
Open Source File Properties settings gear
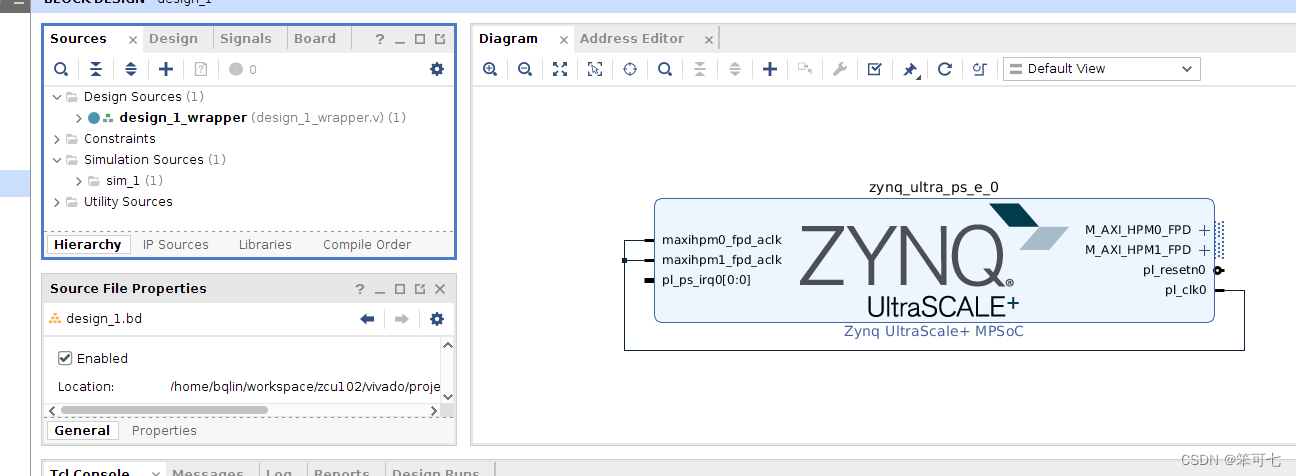click(x=436, y=319)
